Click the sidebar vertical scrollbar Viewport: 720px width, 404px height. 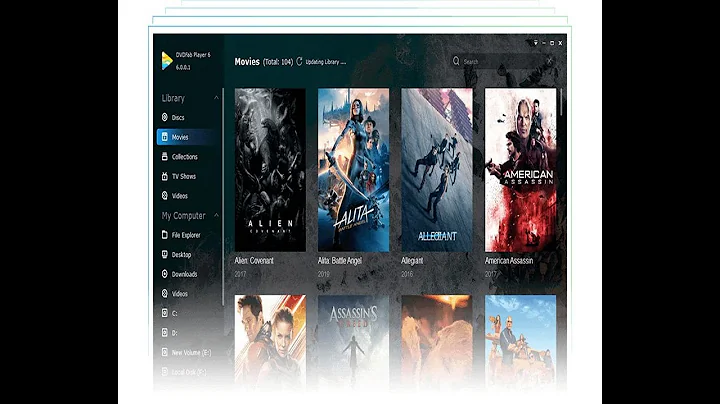tap(223, 197)
